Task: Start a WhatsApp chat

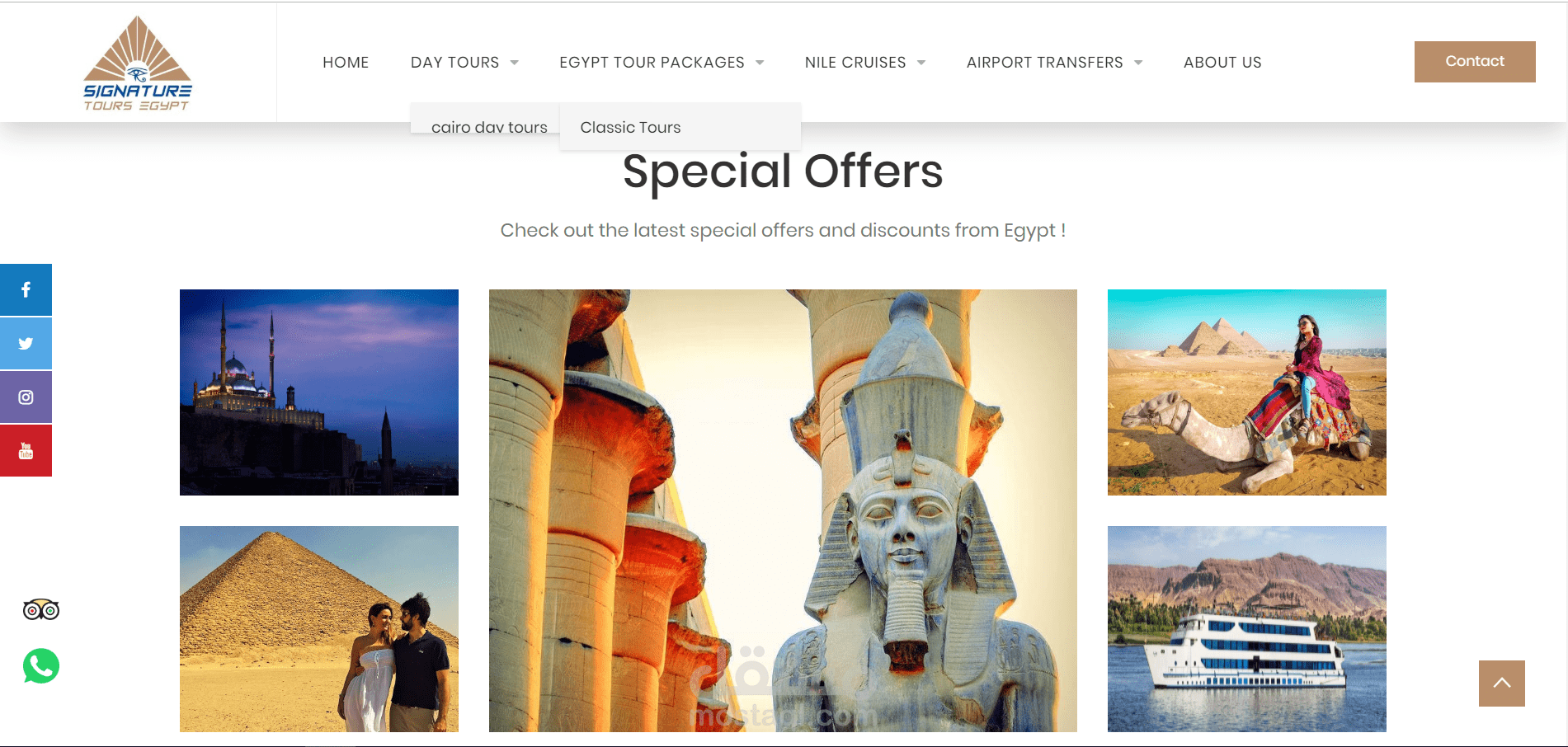Action: pos(41,666)
